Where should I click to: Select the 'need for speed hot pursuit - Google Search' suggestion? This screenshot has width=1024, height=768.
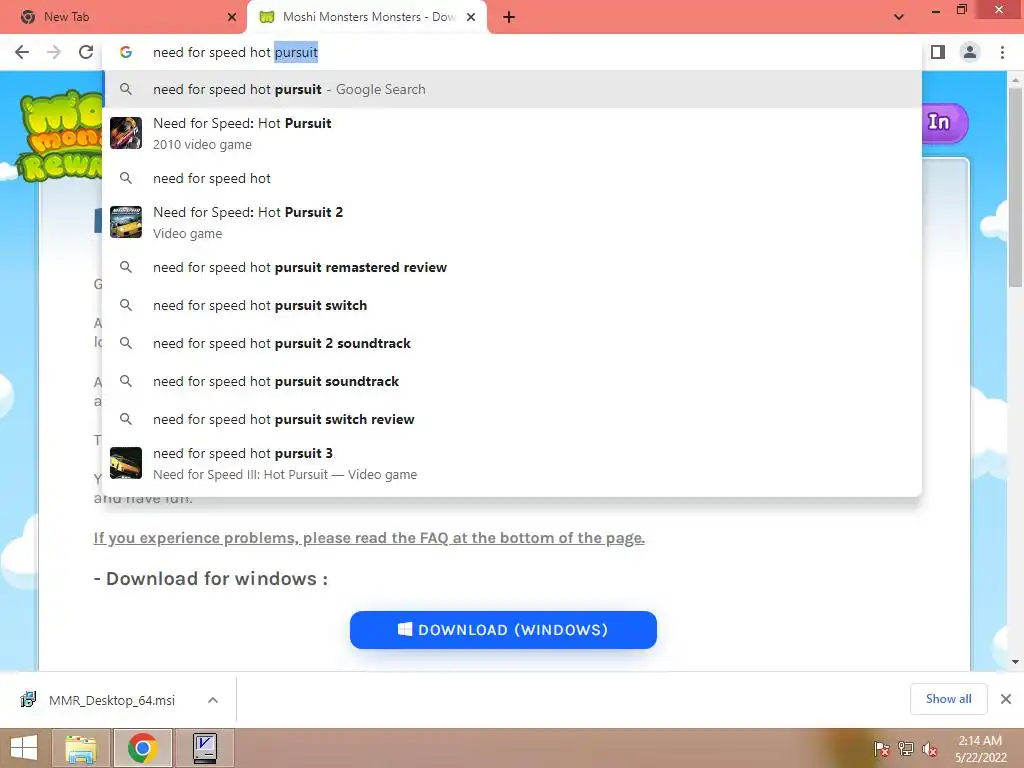click(x=513, y=89)
